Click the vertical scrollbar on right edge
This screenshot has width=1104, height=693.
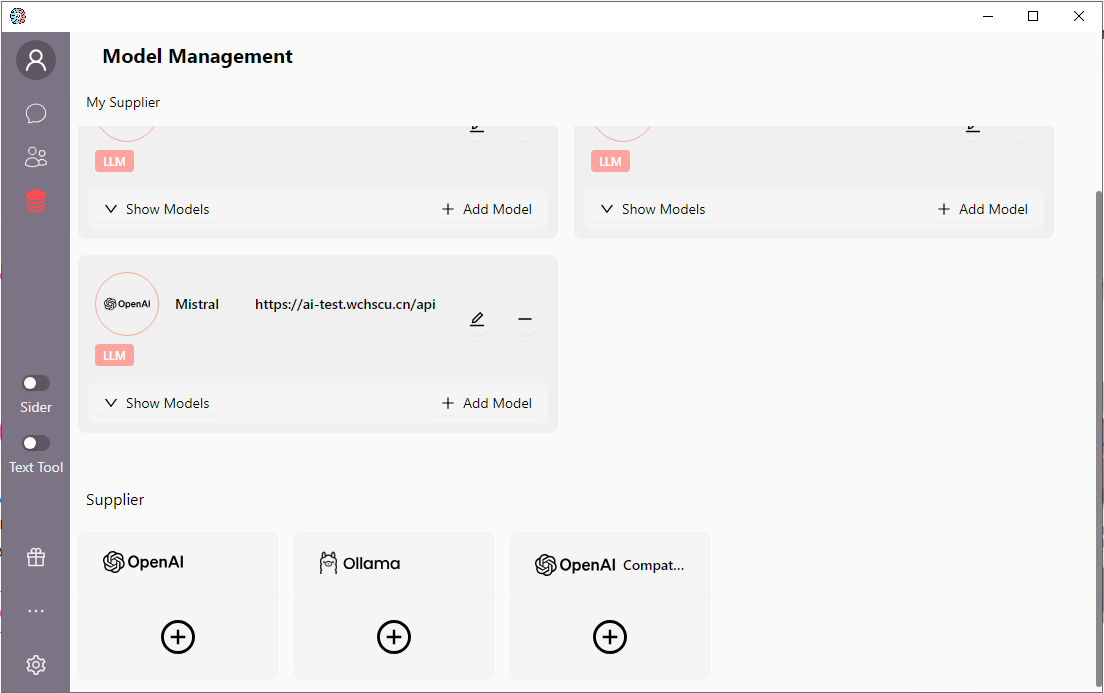tap(1099, 400)
